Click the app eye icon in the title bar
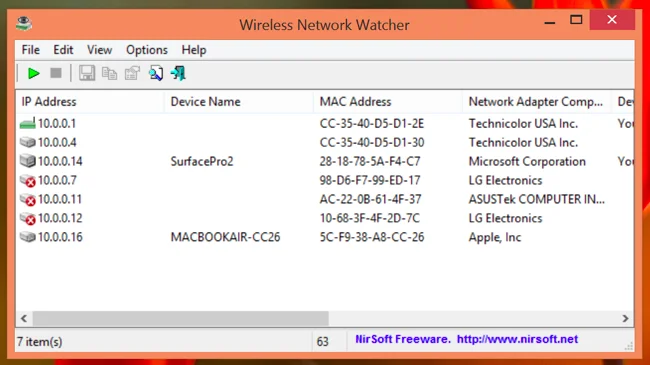 pos(24,23)
